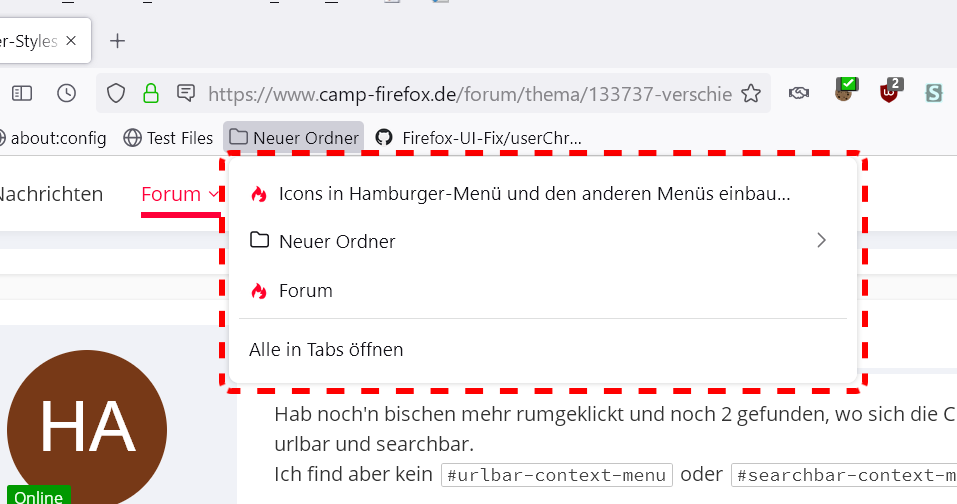
Task: Choose 'Alle in Tabs öffnen' menu item
Action: (x=326, y=350)
